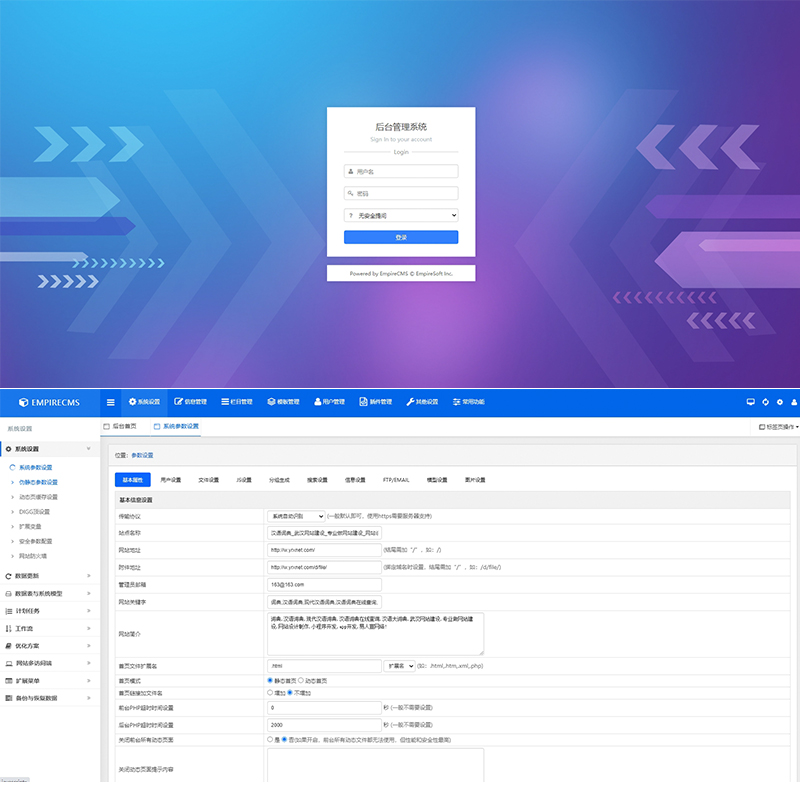The image size is (800, 800).
Task: Click the blue 登录 login button
Action: click(x=401, y=237)
